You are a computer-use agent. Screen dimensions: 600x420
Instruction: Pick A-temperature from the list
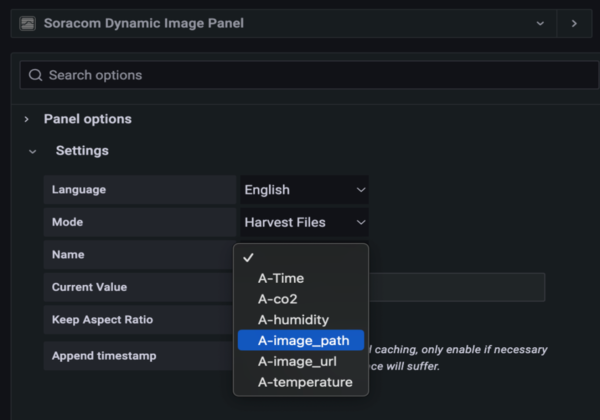[x=304, y=382]
